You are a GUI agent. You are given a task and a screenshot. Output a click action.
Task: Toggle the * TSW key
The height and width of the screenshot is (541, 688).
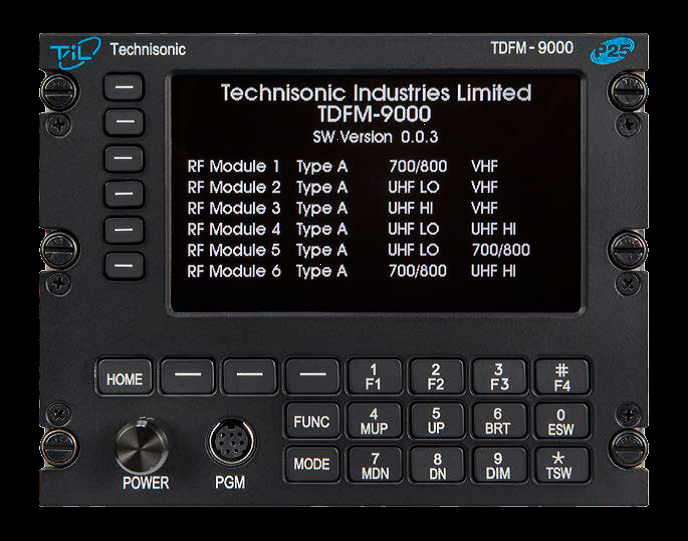click(560, 465)
